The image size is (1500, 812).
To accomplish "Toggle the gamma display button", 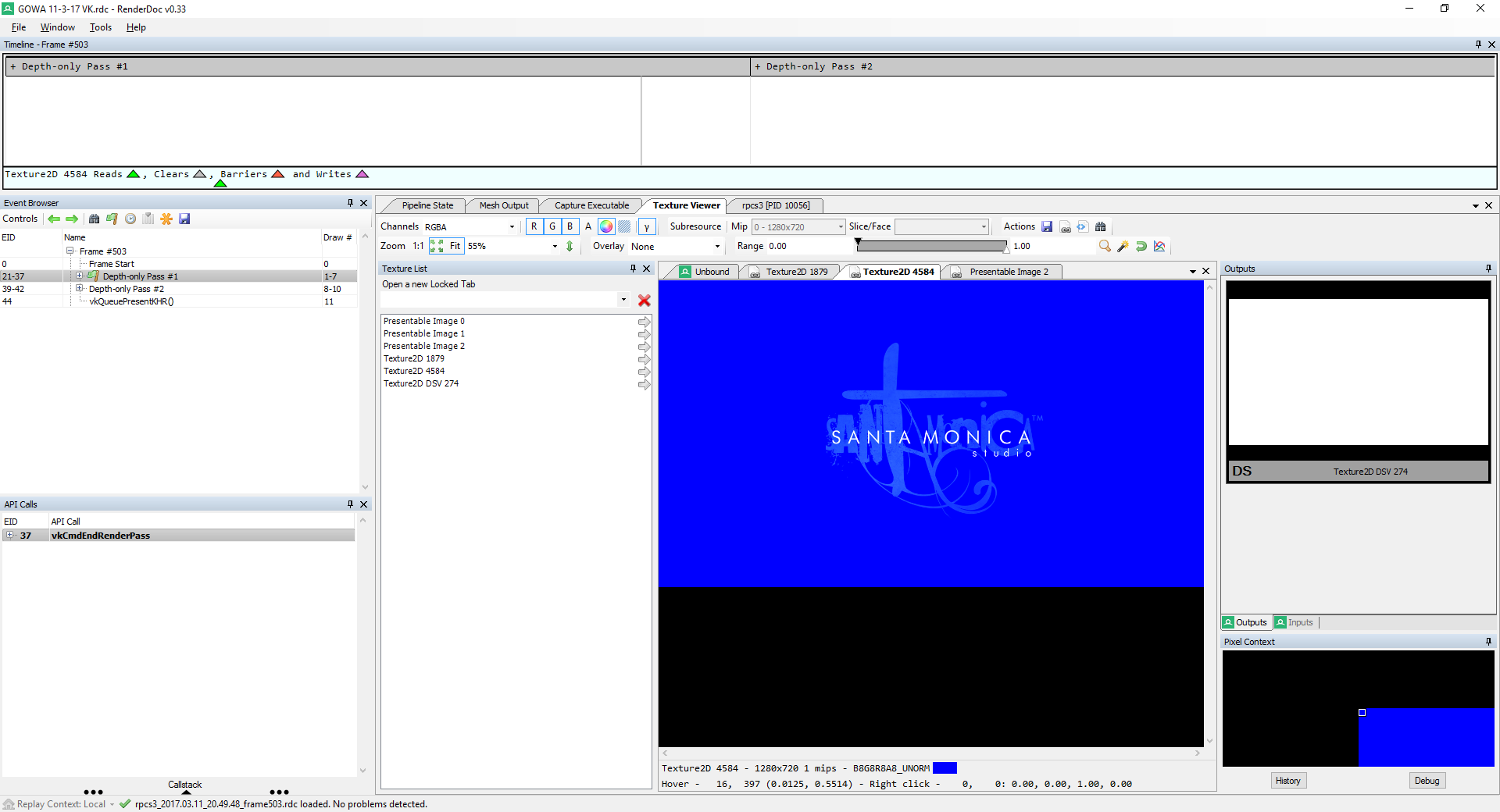I will pos(647,227).
